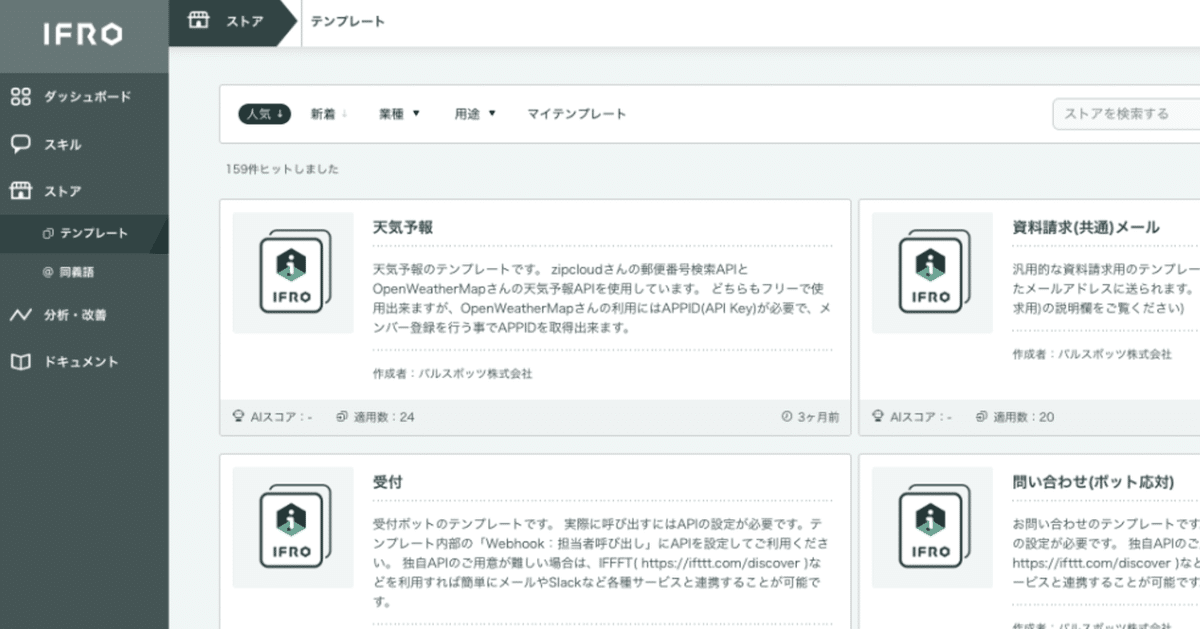Click 適用数：24 on 天気予報 card
The width and height of the screenshot is (1200, 629).
384,417
